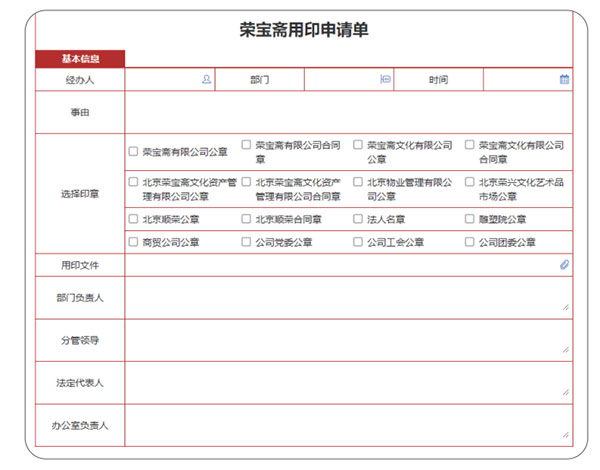The image size is (600, 470).
Task: Open the department selector icon in 部门 field
Action: click(385, 79)
